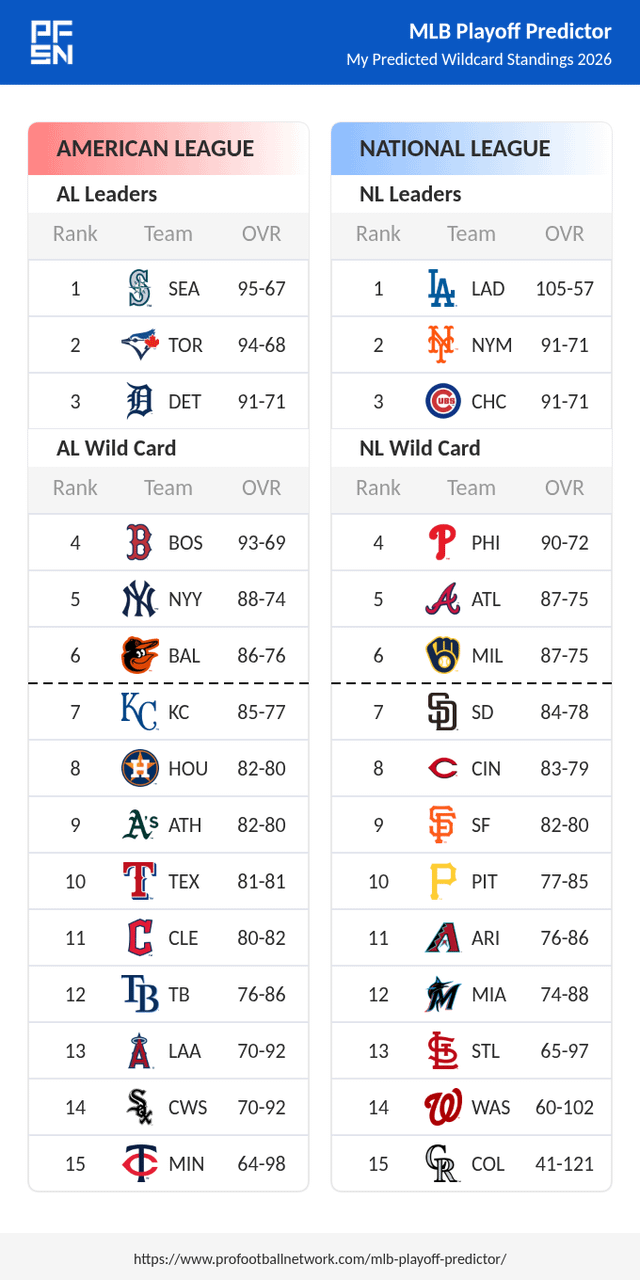640x1280 pixels.
Task: Open the profootballnetwork.com predictor URL
Action: pos(320,1258)
